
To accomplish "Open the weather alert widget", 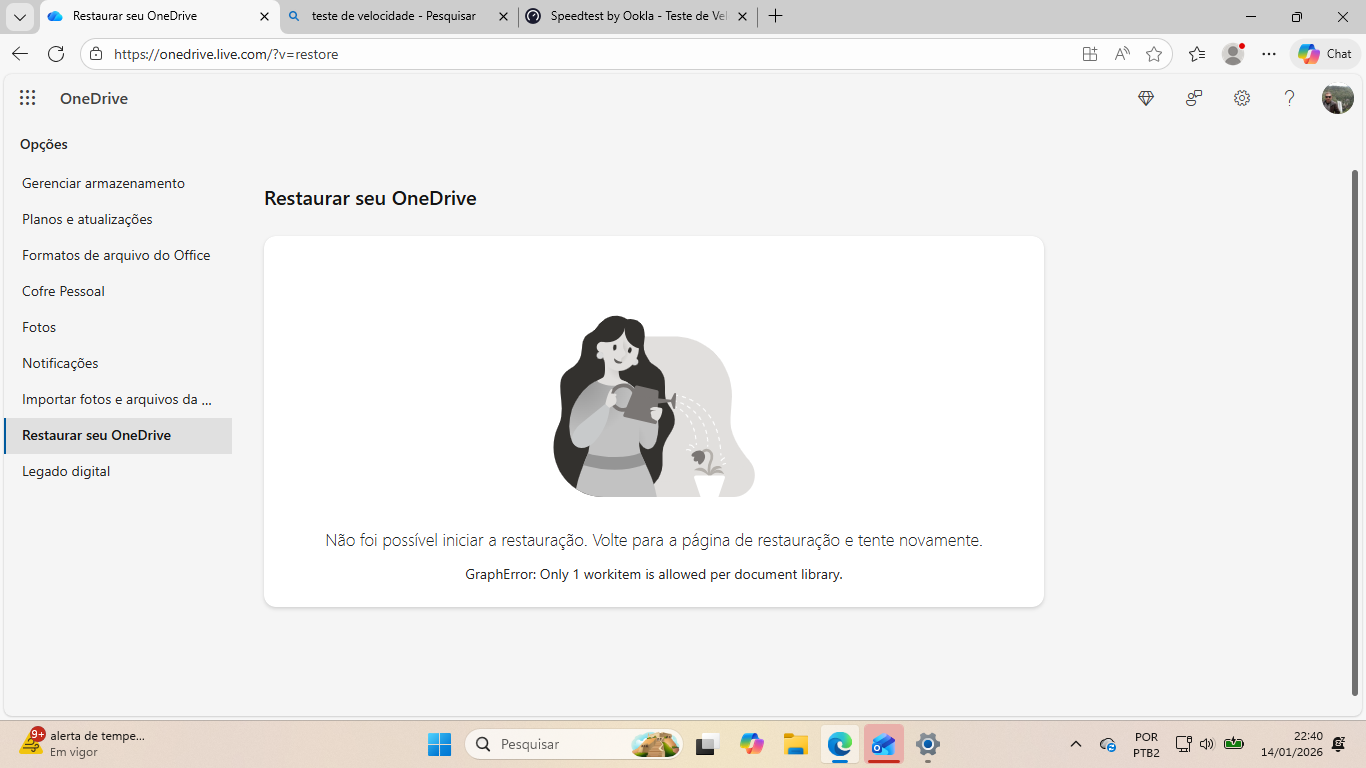I will tap(83, 743).
